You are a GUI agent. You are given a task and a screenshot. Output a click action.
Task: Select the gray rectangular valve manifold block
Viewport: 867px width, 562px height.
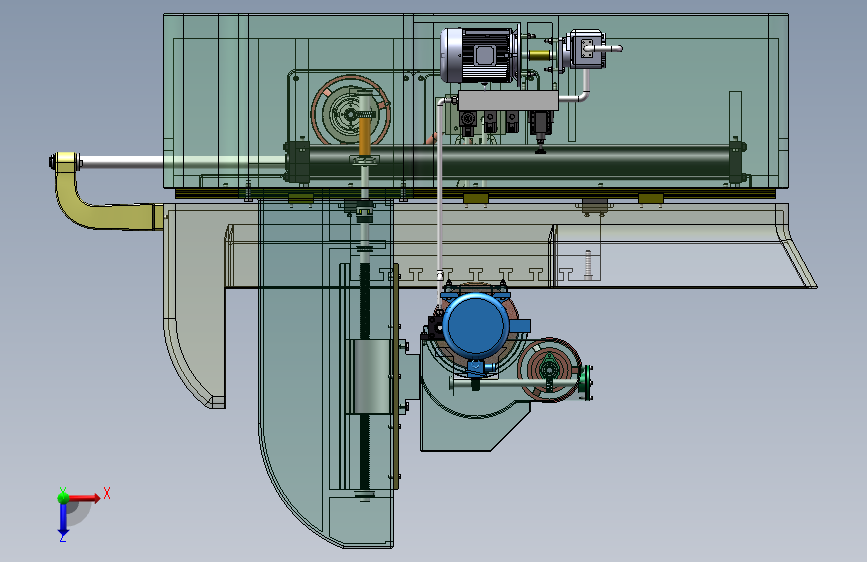pyautogui.click(x=508, y=101)
